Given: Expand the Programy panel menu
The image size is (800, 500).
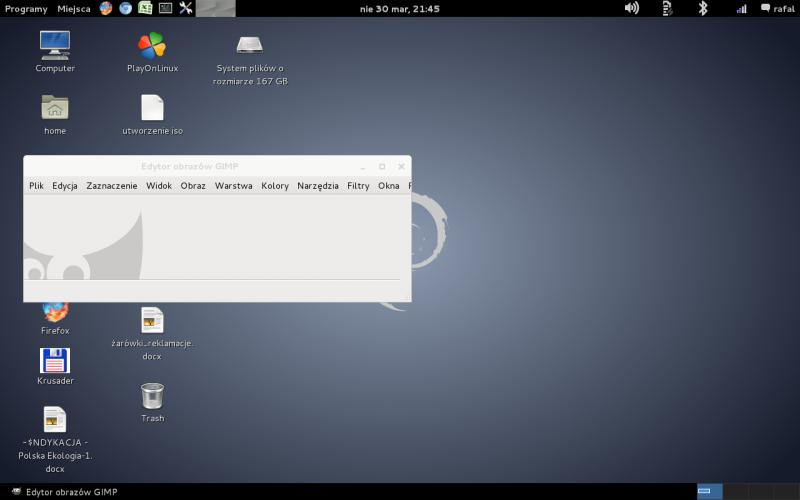Looking at the screenshot, I should 26,8.
